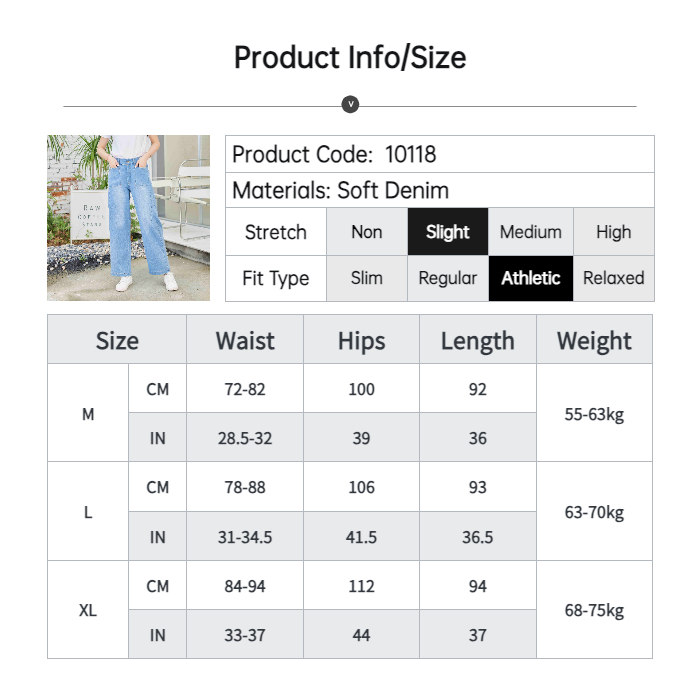Select the Slim fit type
The height and width of the screenshot is (700, 700).
click(x=367, y=278)
